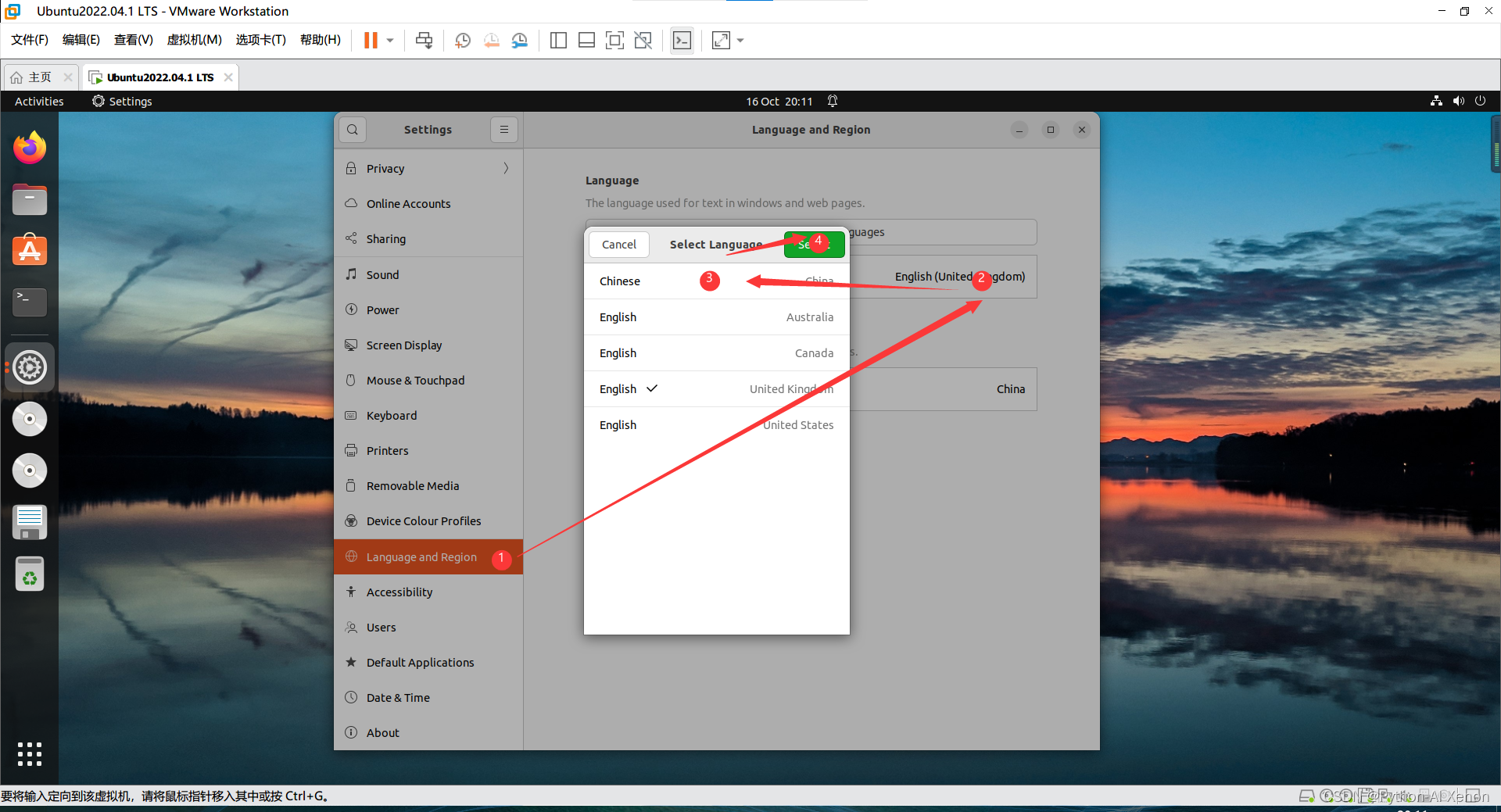
Task: Show VMware library sidebar layout icon
Action: click(x=558, y=40)
